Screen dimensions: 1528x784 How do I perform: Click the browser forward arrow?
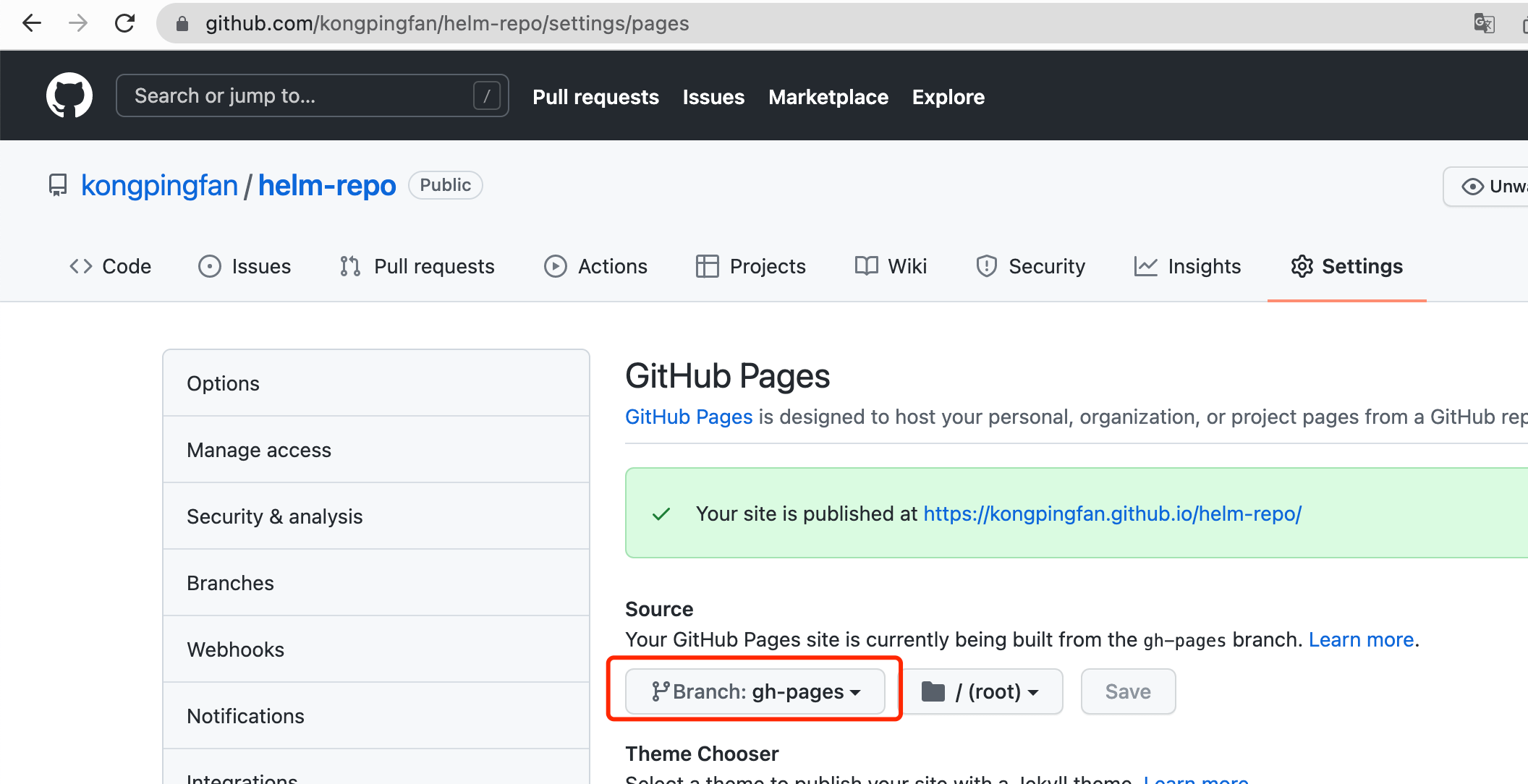point(78,24)
